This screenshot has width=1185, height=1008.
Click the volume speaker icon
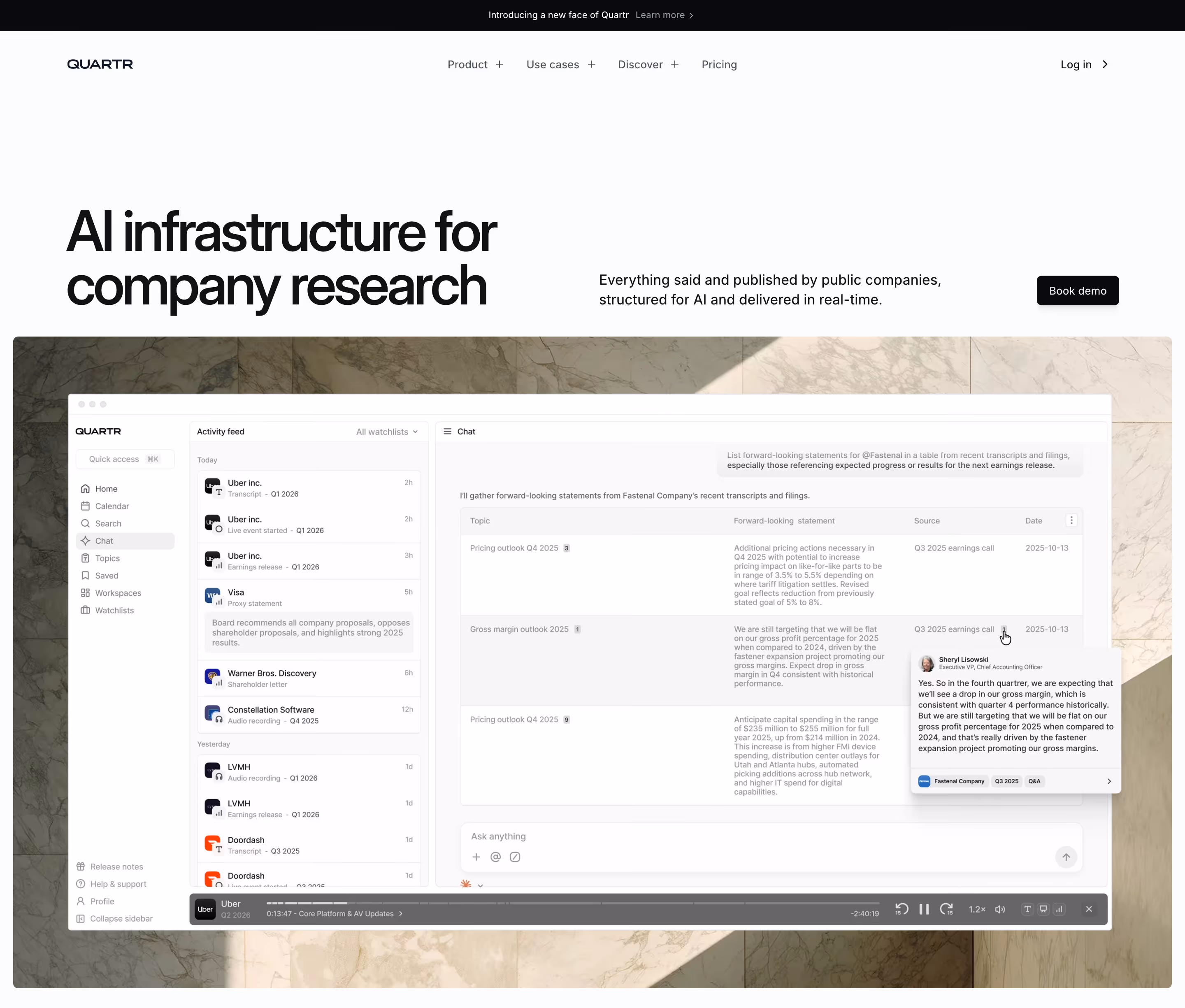(x=1000, y=908)
